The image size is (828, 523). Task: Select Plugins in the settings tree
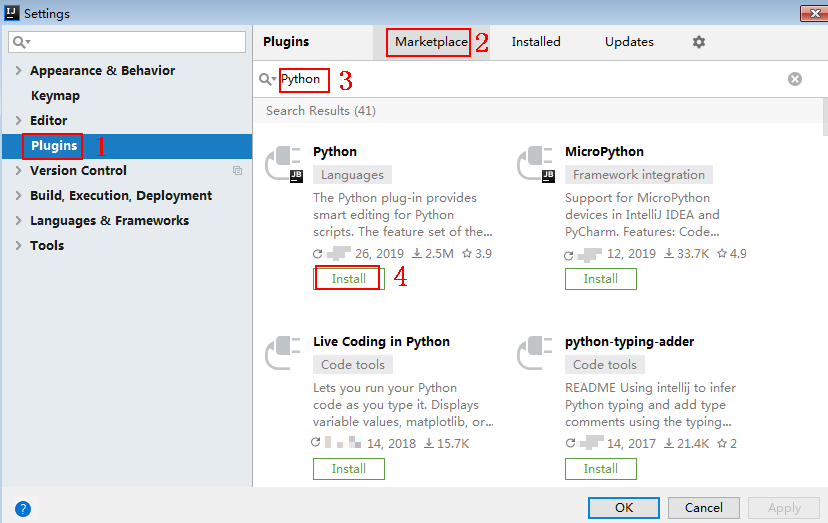coord(54,146)
